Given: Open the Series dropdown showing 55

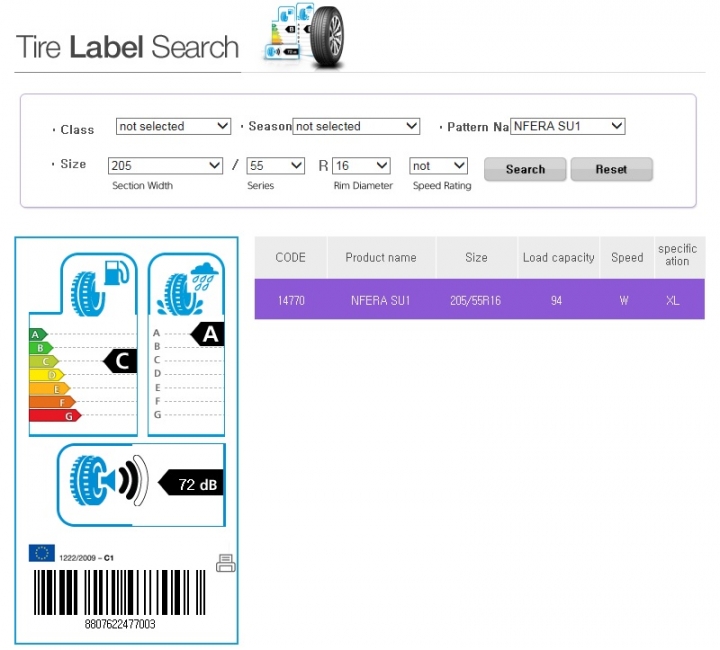Looking at the screenshot, I should [x=276, y=166].
